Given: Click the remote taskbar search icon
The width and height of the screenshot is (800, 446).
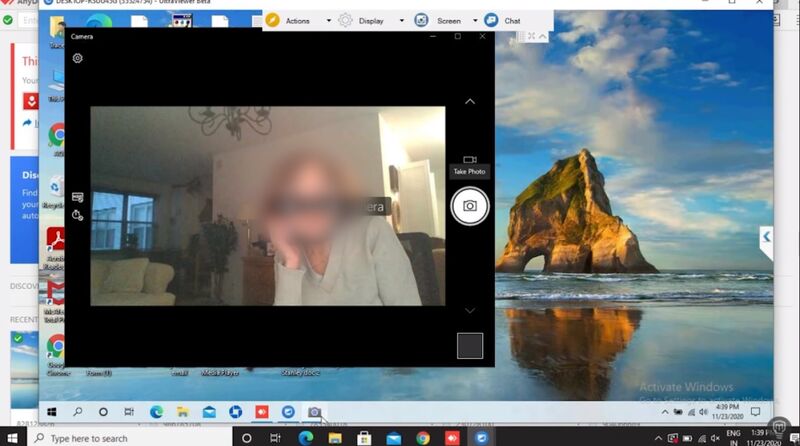Looking at the screenshot, I should 77,411.
